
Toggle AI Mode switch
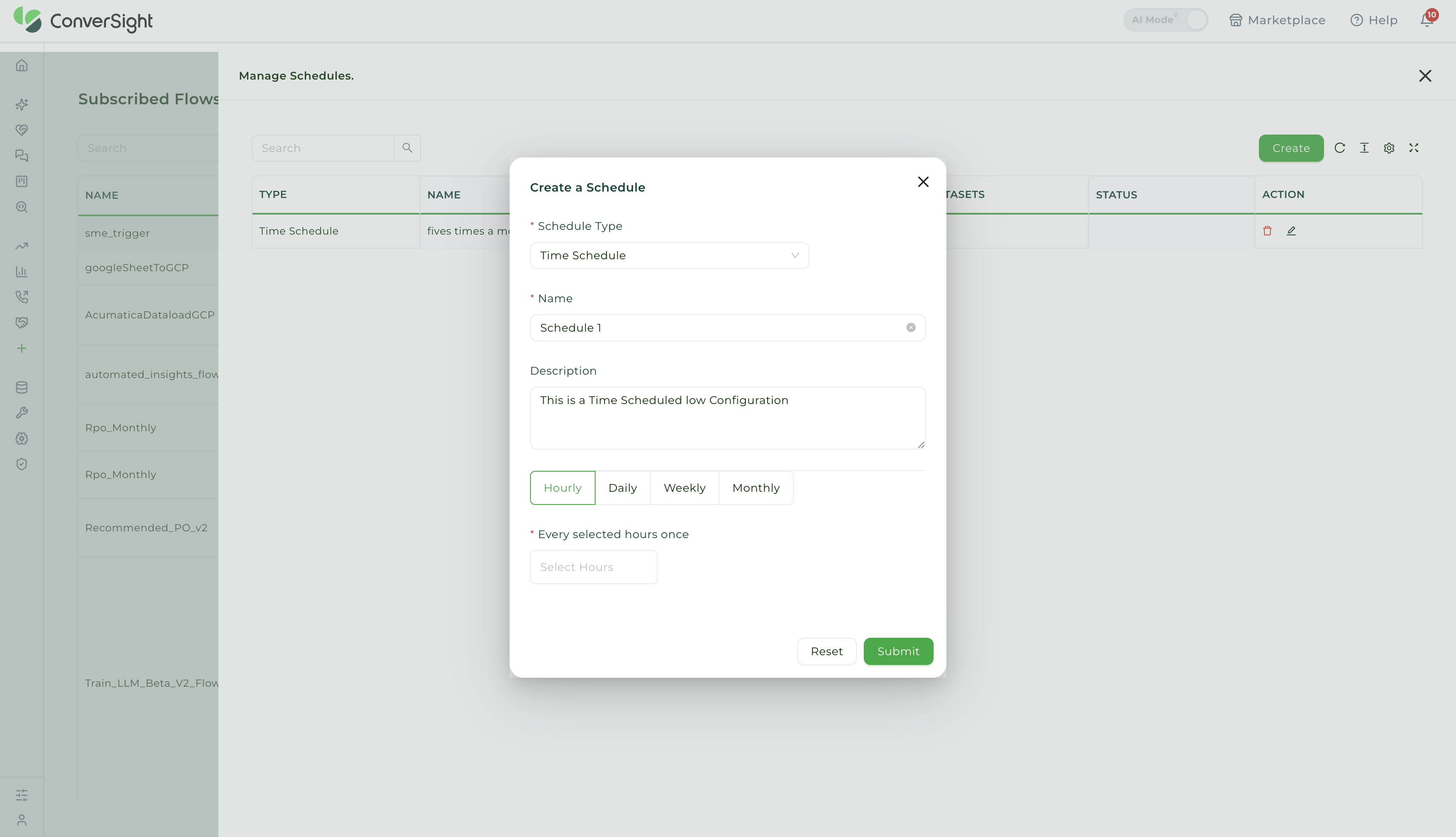coord(1166,20)
